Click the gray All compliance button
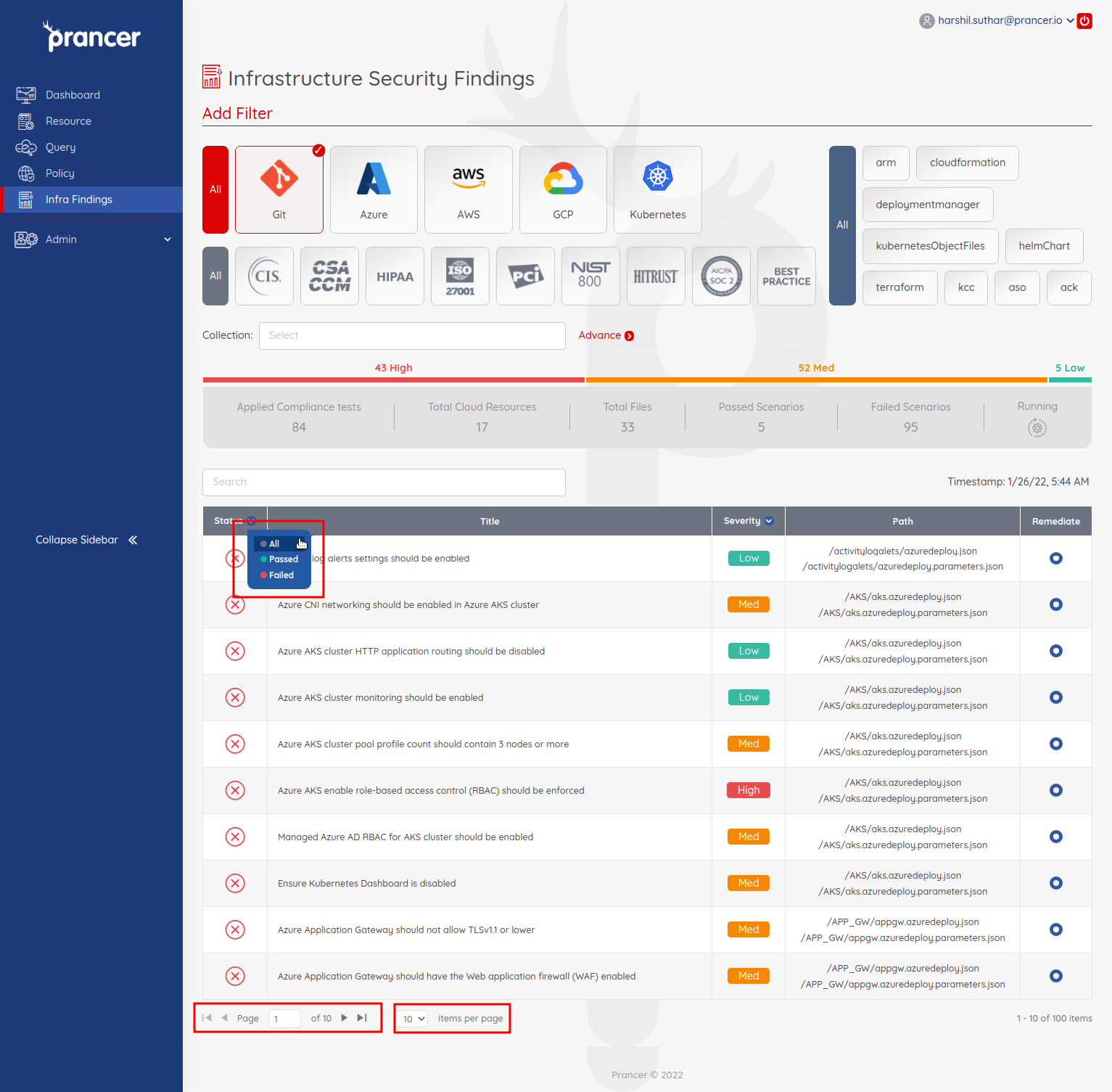Image resolution: width=1112 pixels, height=1092 pixels. 215,276
